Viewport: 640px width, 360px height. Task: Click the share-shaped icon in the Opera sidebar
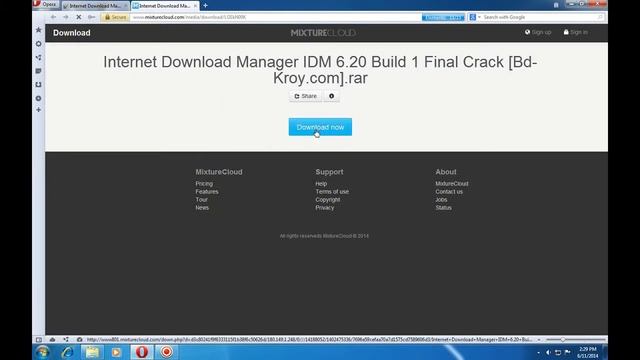38,58
